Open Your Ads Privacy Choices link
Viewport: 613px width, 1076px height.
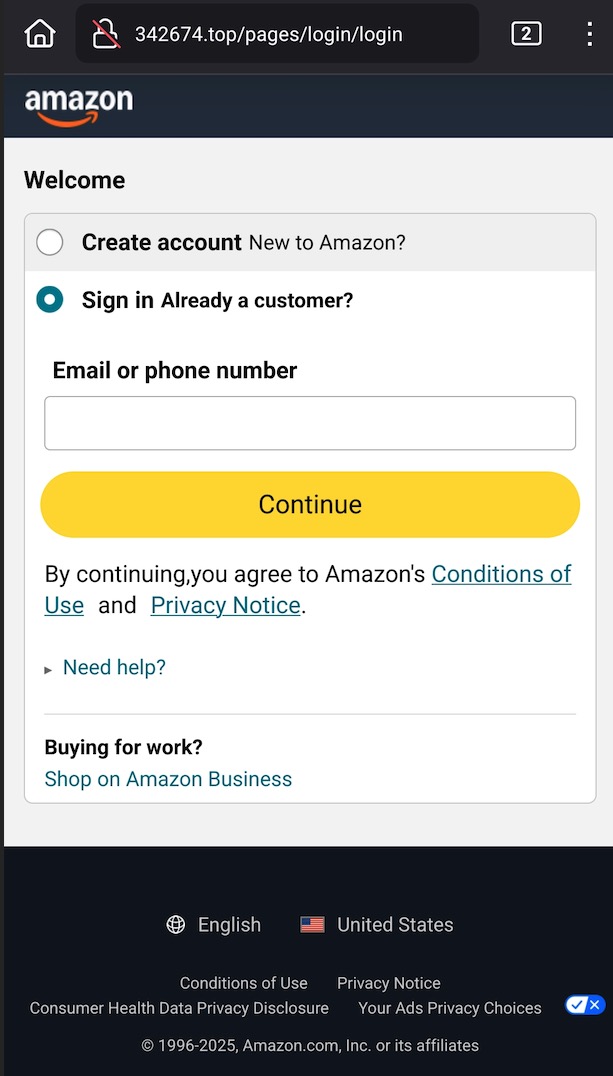(450, 1008)
